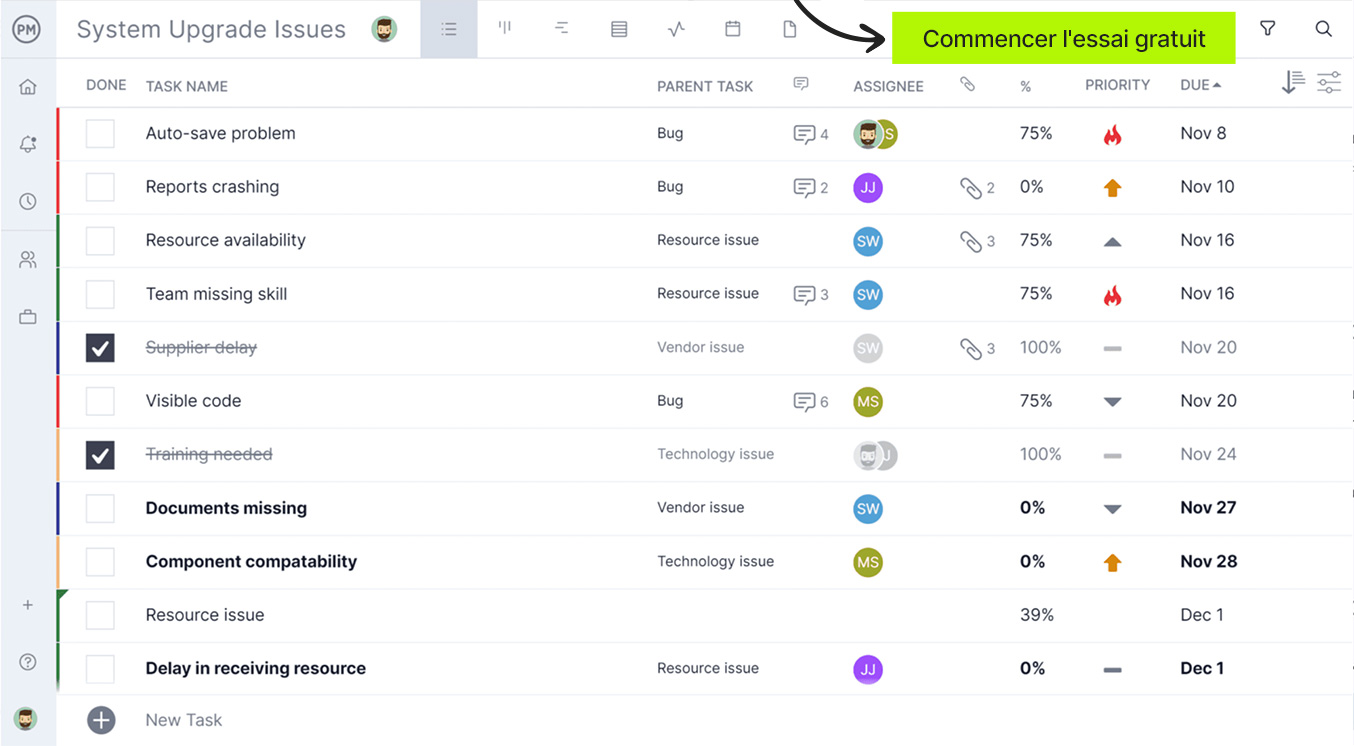1354x746 pixels.
Task: Uncheck the Supplier delay checkbox
Action: (100, 348)
